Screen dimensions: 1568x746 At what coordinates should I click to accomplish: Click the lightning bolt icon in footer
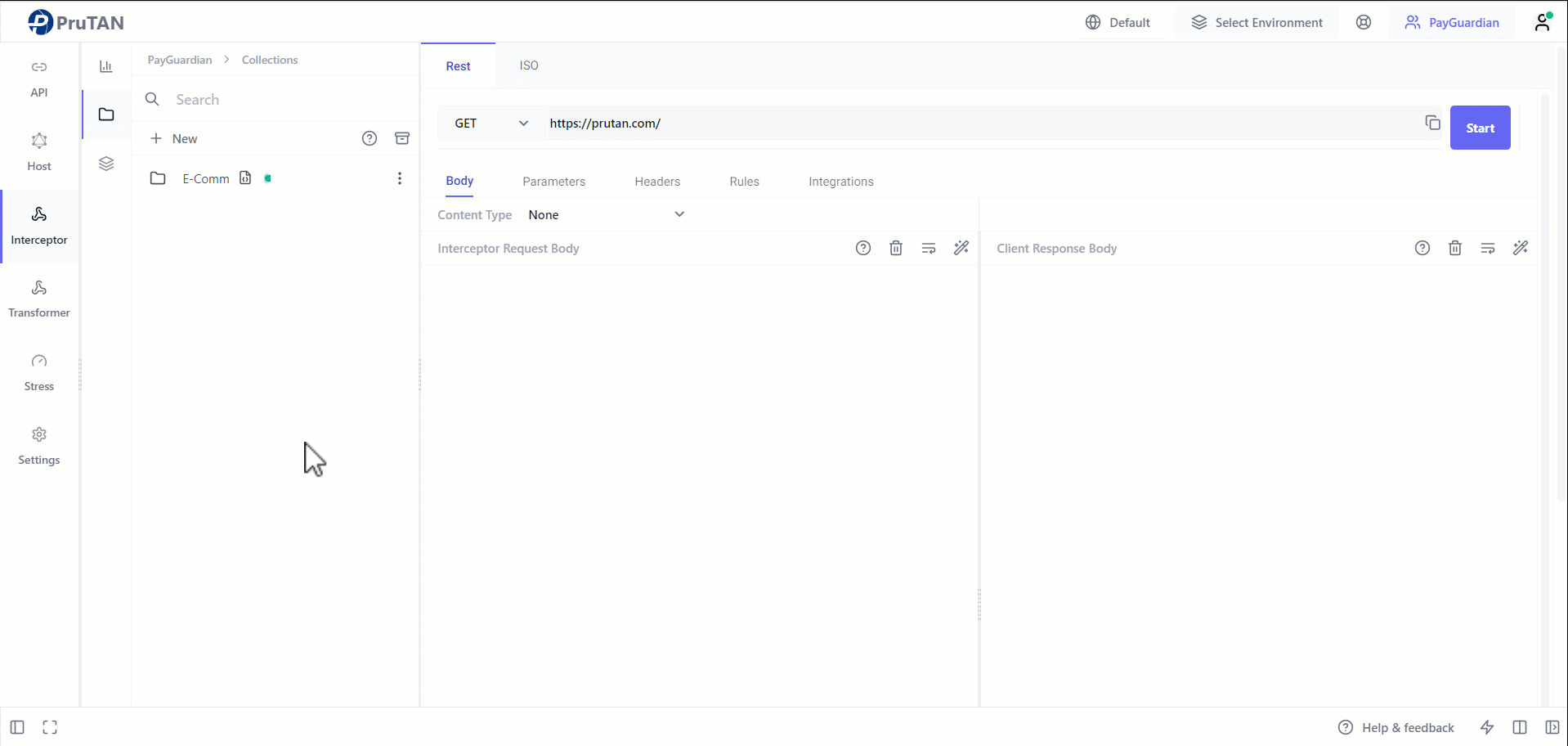[x=1487, y=727]
